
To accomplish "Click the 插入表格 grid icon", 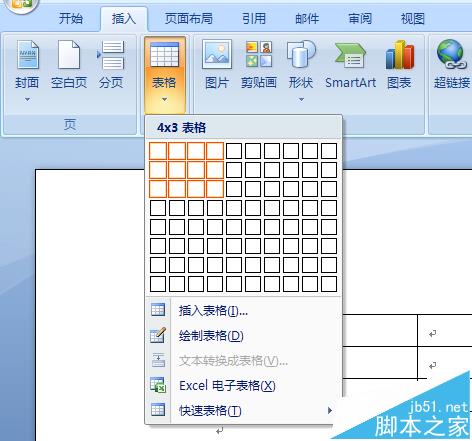I will click(158, 310).
